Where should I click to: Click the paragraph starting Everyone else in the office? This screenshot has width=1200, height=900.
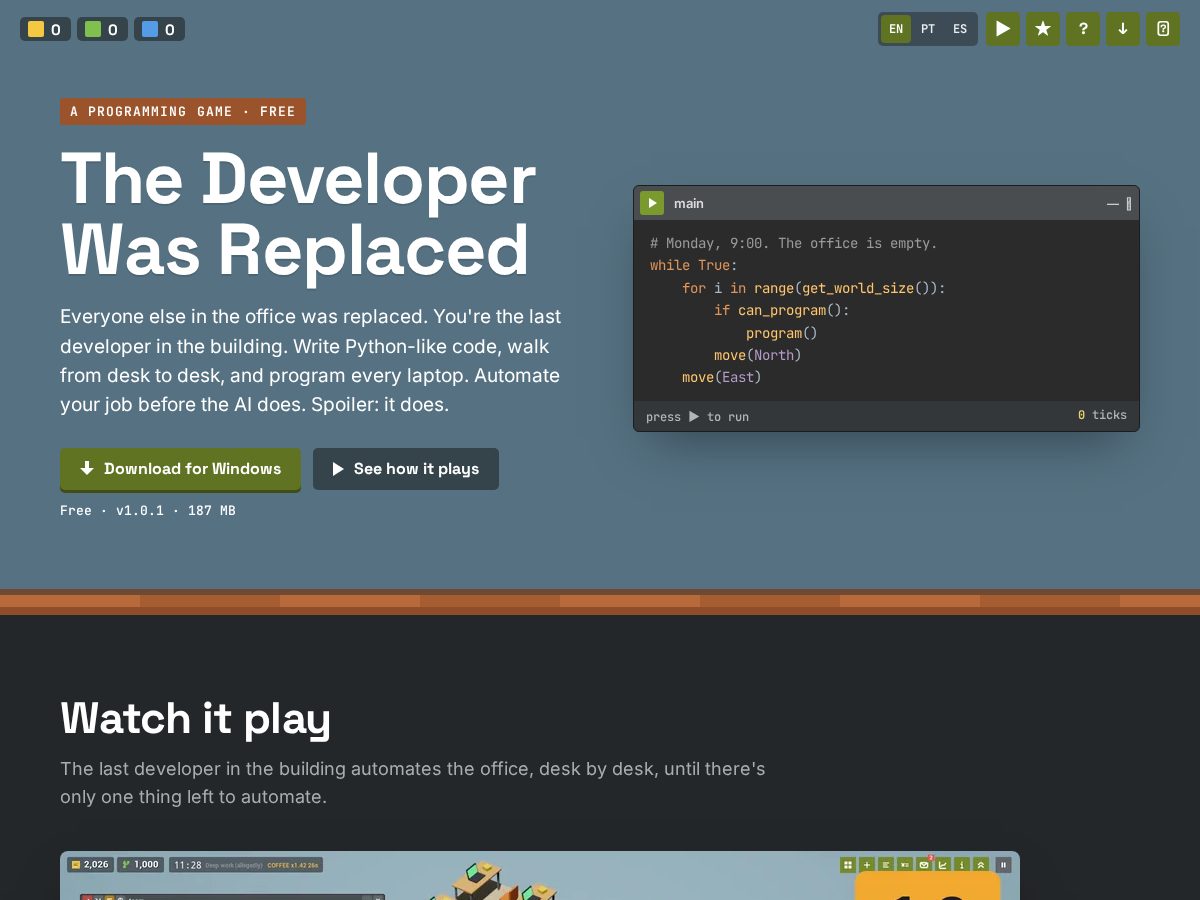pos(311,361)
